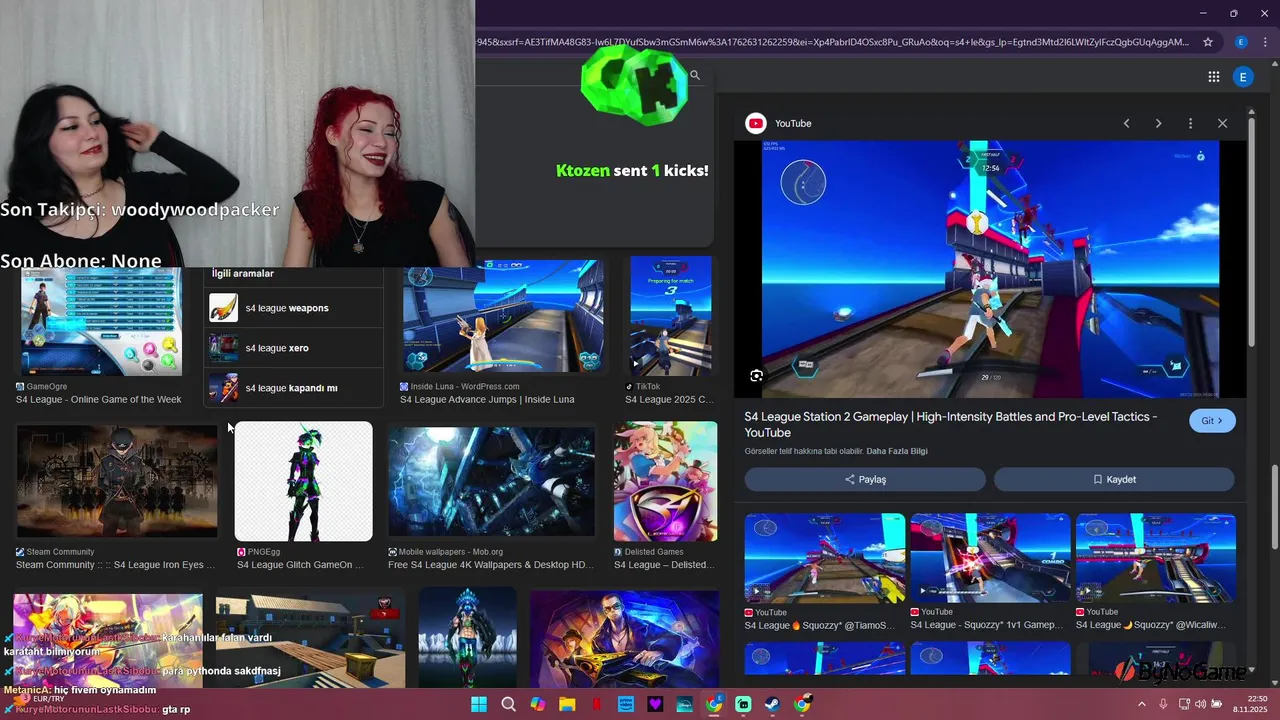Open the Copilot taskbar icon
This screenshot has width=1280, height=720.
tap(538, 704)
